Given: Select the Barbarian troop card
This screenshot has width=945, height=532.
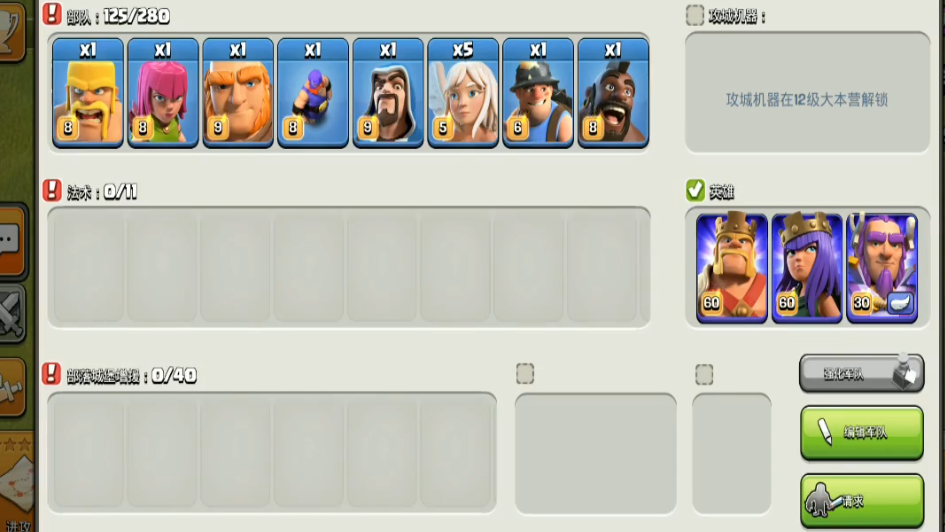Looking at the screenshot, I should [88, 93].
